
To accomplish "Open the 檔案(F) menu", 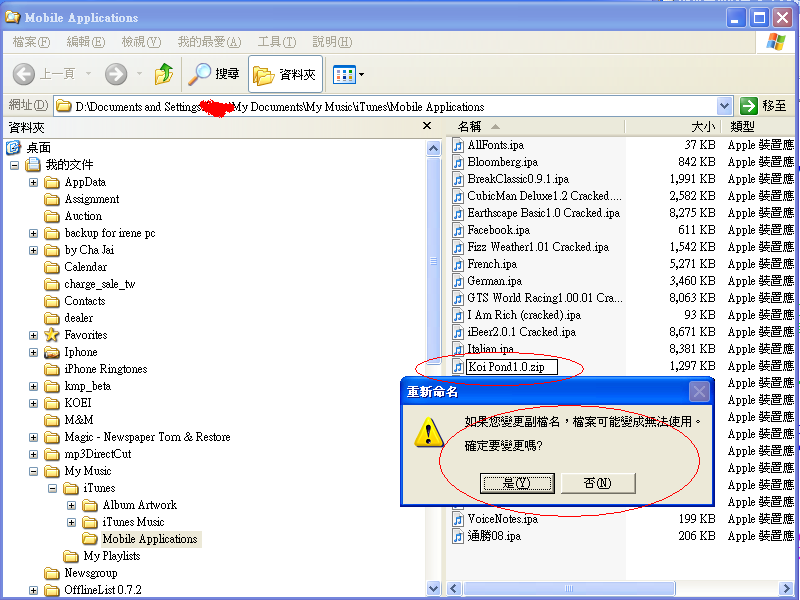I will point(31,42).
